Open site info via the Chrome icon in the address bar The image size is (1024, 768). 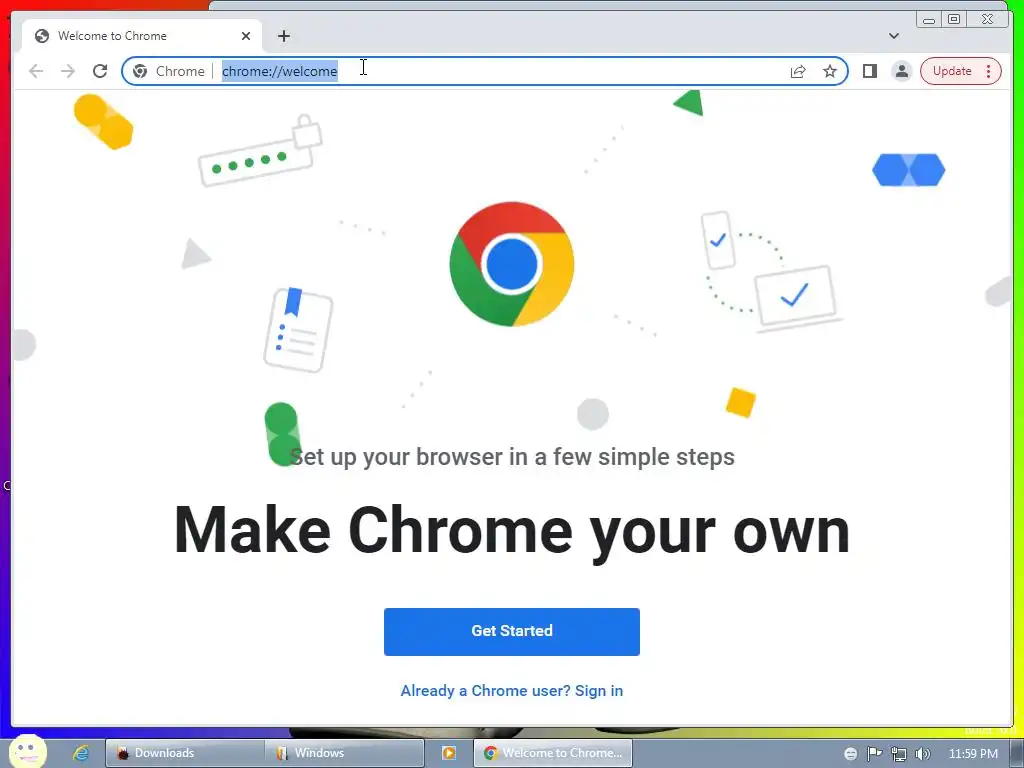tap(140, 71)
